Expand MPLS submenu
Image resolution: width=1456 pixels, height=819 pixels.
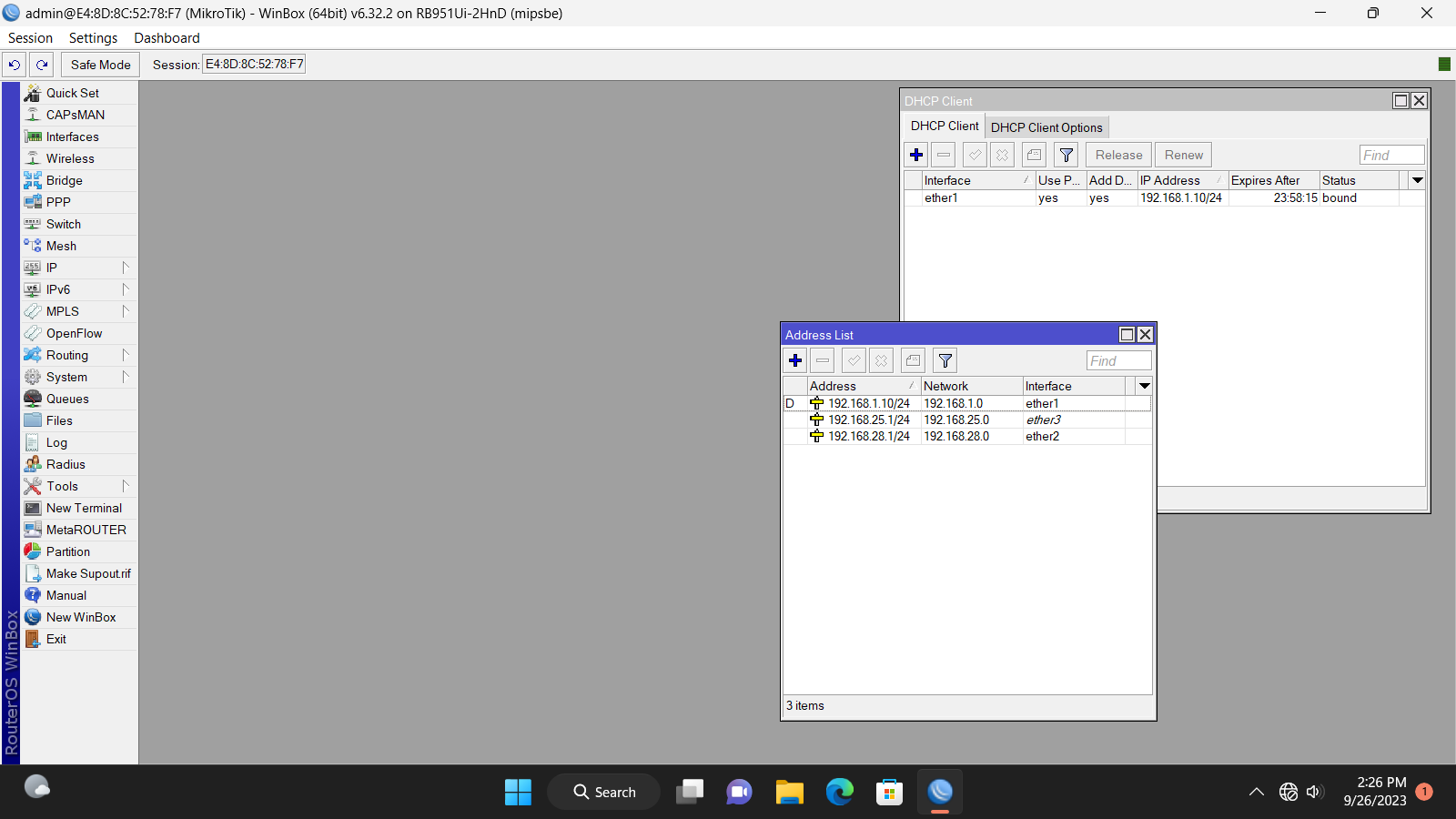pyautogui.click(x=79, y=311)
